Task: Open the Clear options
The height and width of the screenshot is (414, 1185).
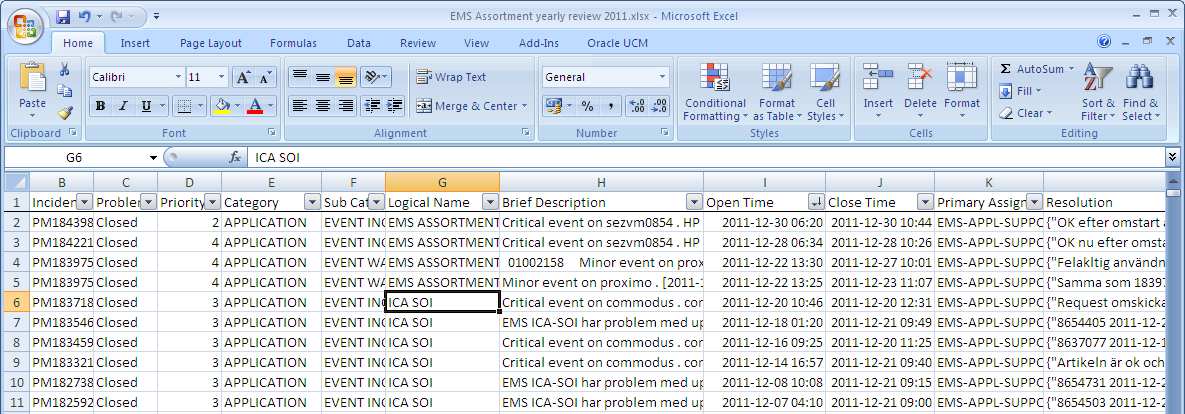Action: [x=1026, y=113]
